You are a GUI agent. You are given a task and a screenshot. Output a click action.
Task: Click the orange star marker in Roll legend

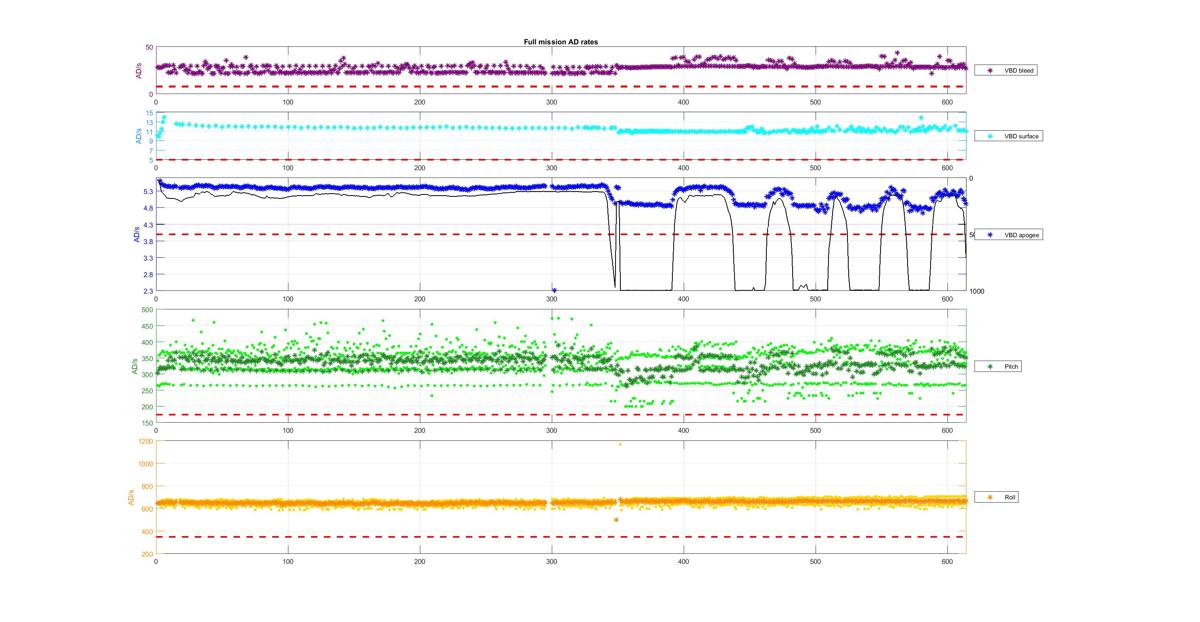[x=990, y=497]
